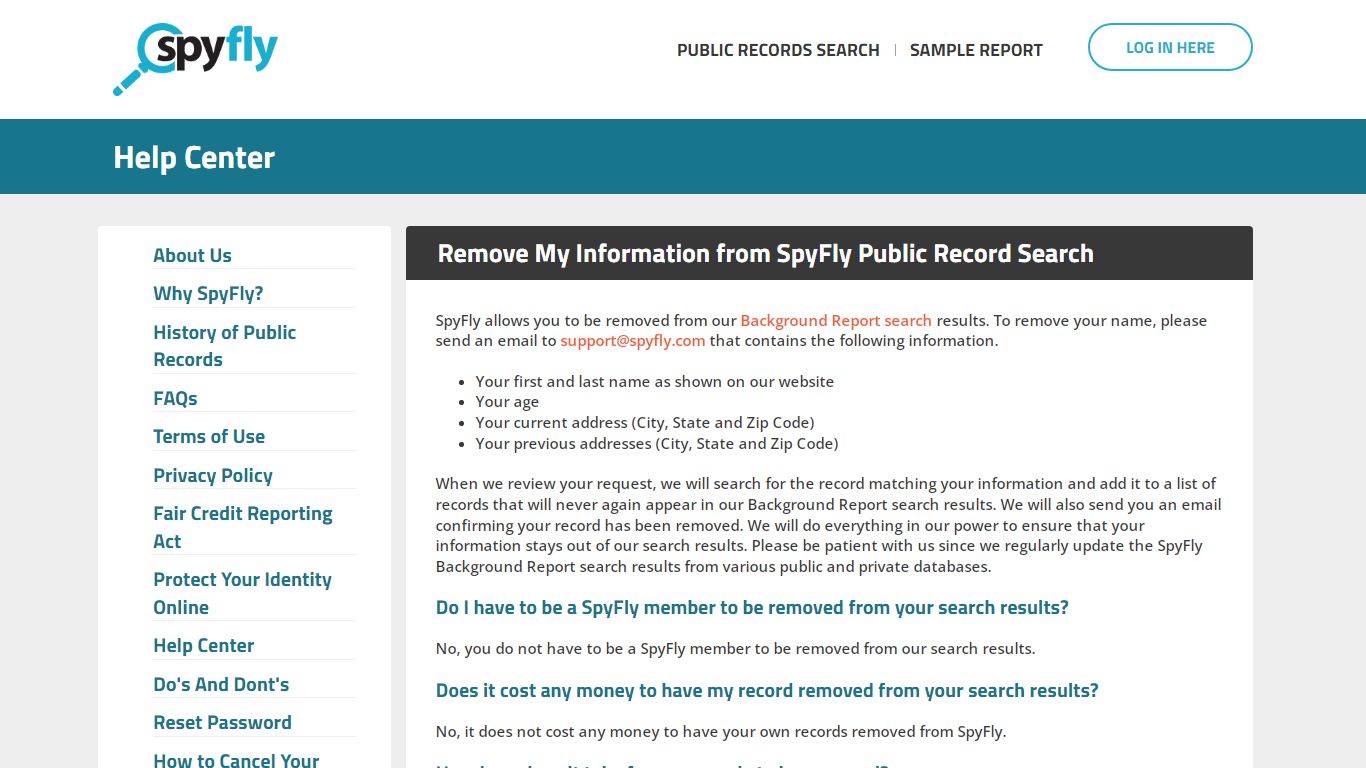Open the Do's And Dont's link
The height and width of the screenshot is (768, 1366).
pos(221,684)
